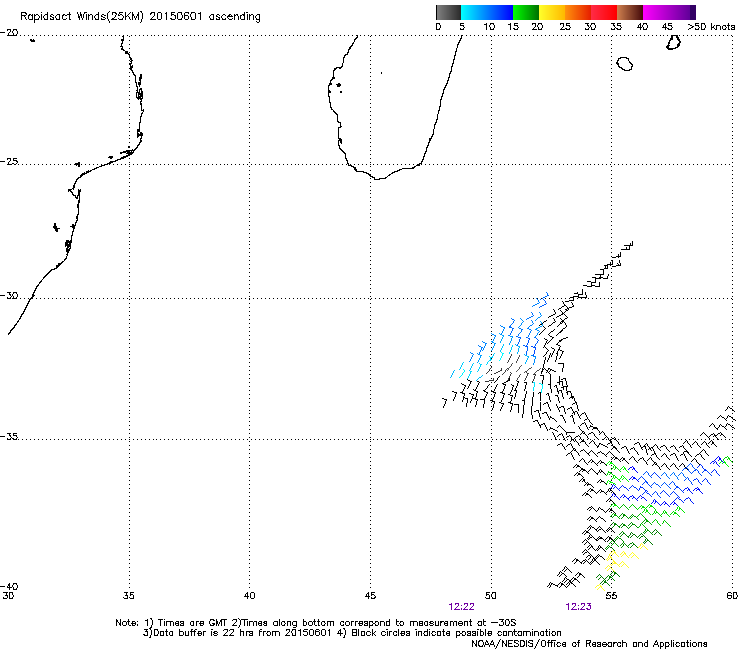The height and width of the screenshot is (650, 740).
Task: Click the plot title 'Rapidsact Winds(25KM) 20150601 ascending'
Action: (140, 17)
